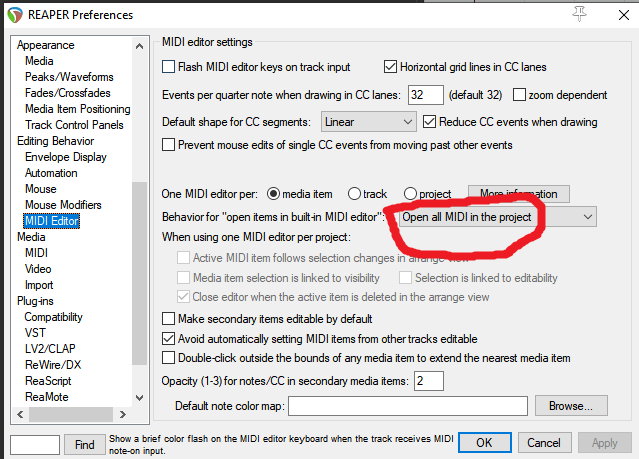Enable Flash MIDI editor keys on track input
639x459 pixels.
tap(168, 67)
